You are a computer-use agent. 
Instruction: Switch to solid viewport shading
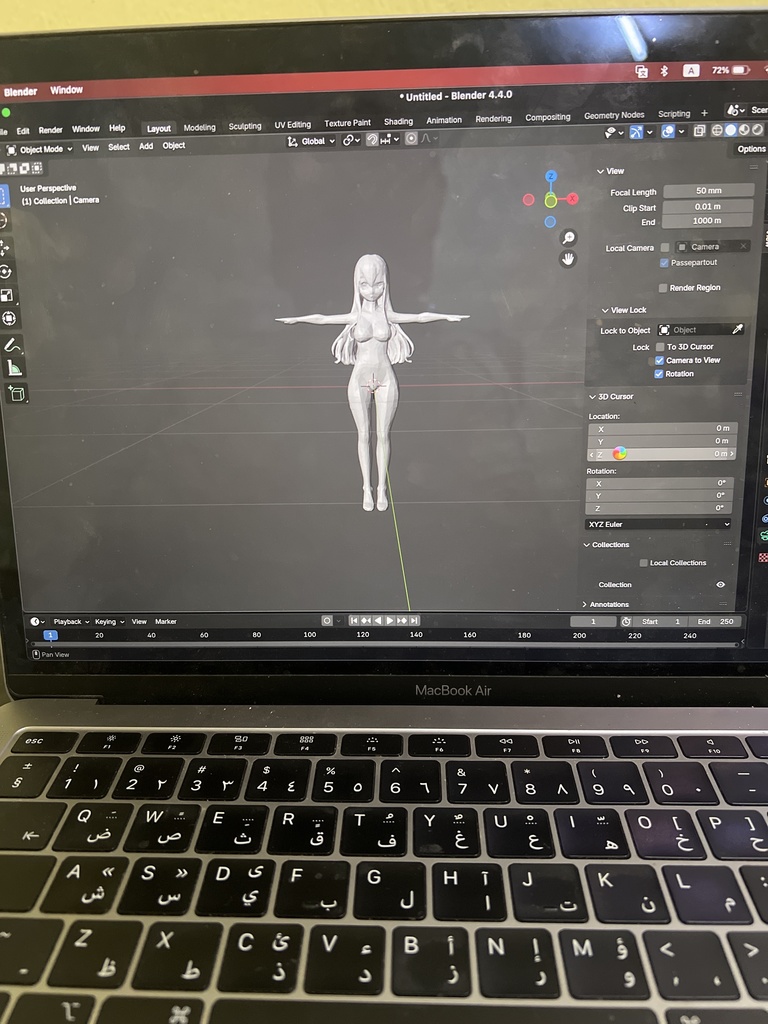click(730, 130)
